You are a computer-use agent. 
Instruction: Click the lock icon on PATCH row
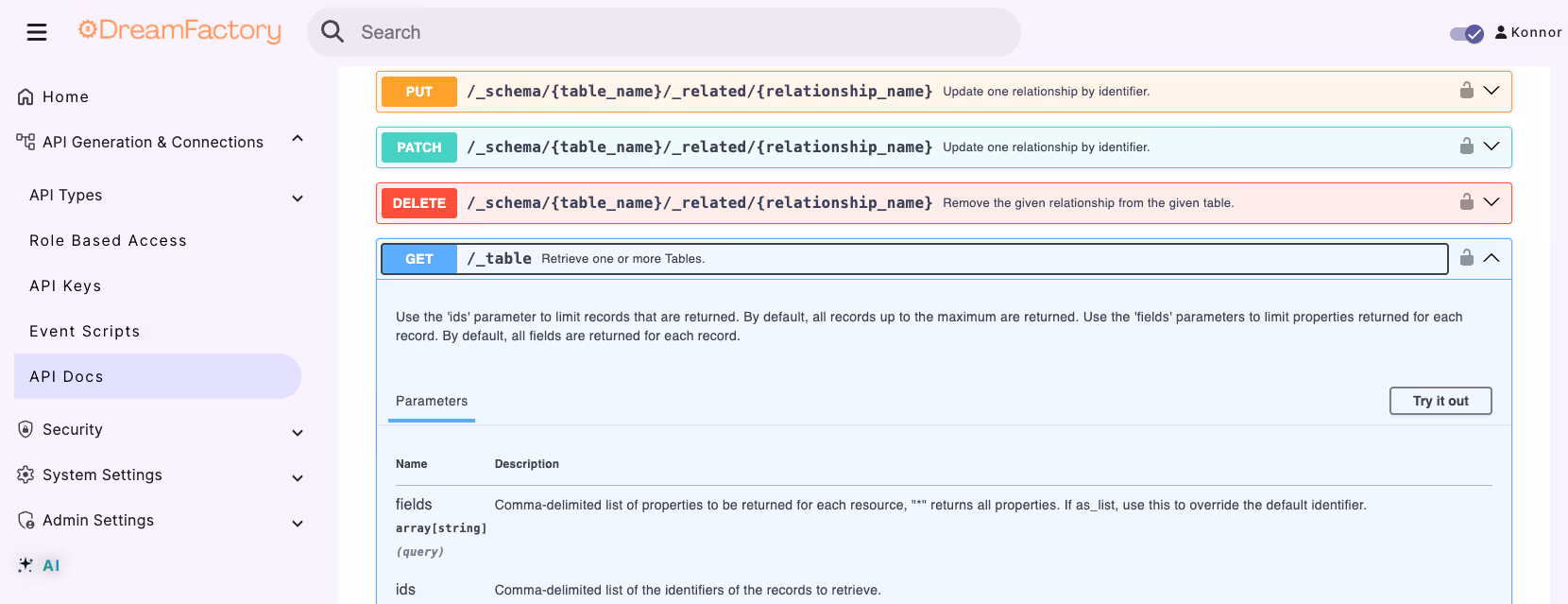(x=1467, y=146)
